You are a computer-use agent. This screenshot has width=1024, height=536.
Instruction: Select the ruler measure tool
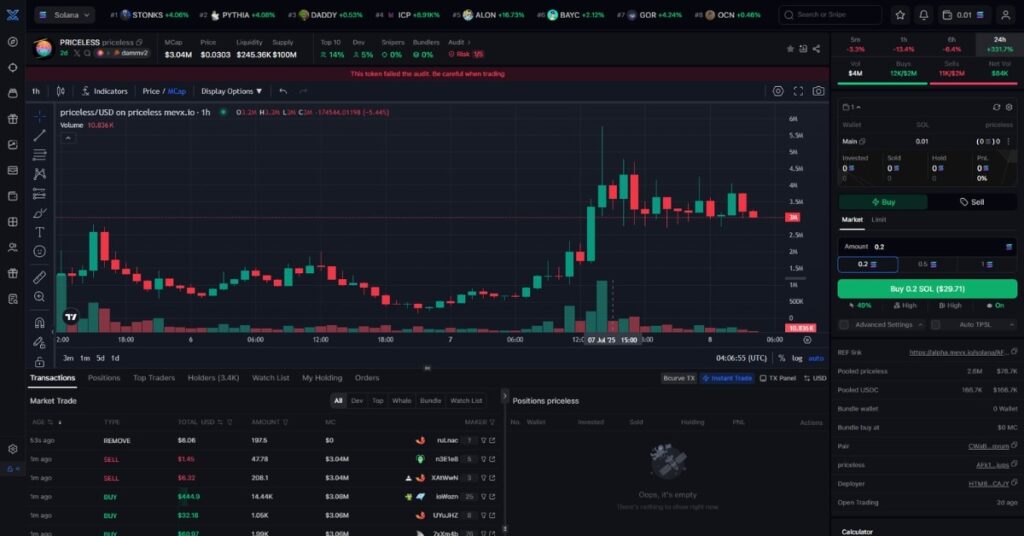click(40, 277)
